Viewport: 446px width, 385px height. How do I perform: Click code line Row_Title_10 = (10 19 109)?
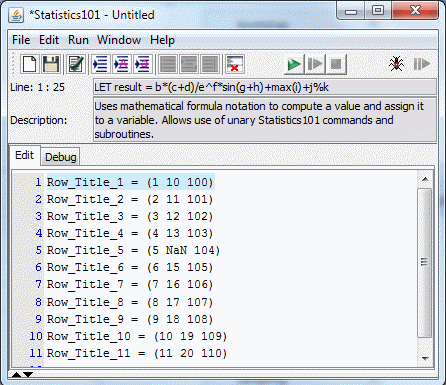click(x=137, y=336)
